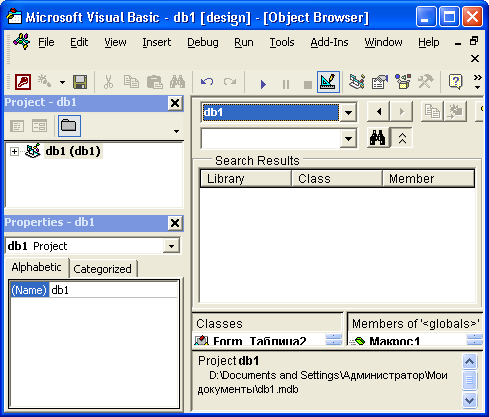
Task: Click the Paste clipboard icon
Action: coord(154,82)
